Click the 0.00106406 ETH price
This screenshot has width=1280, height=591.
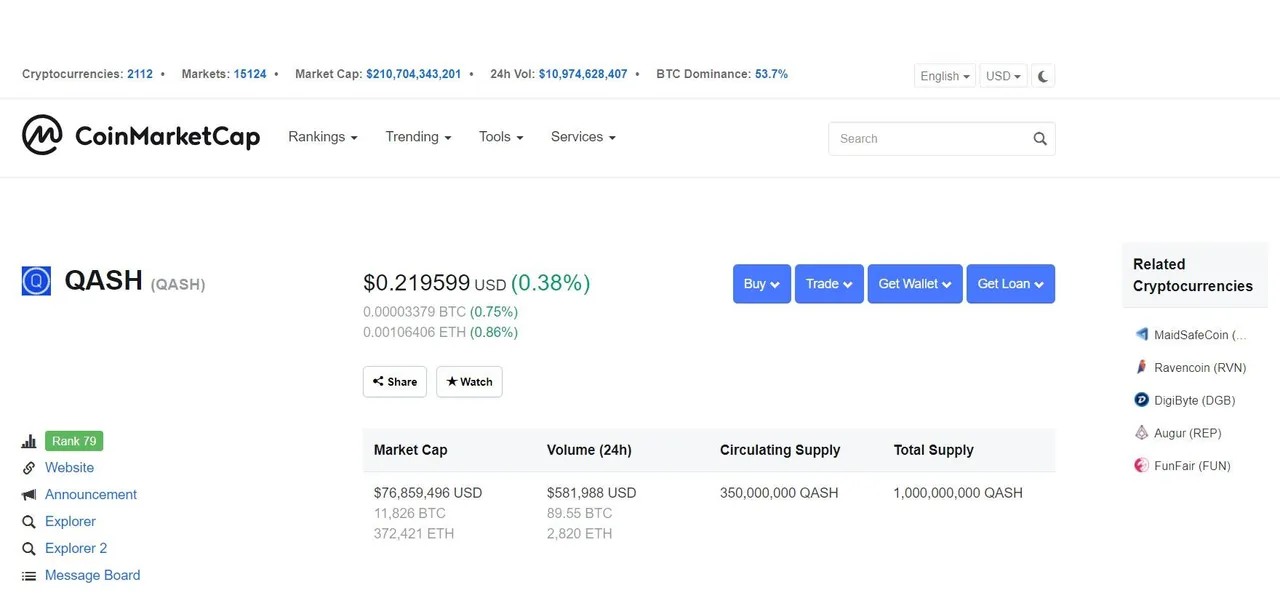415,332
